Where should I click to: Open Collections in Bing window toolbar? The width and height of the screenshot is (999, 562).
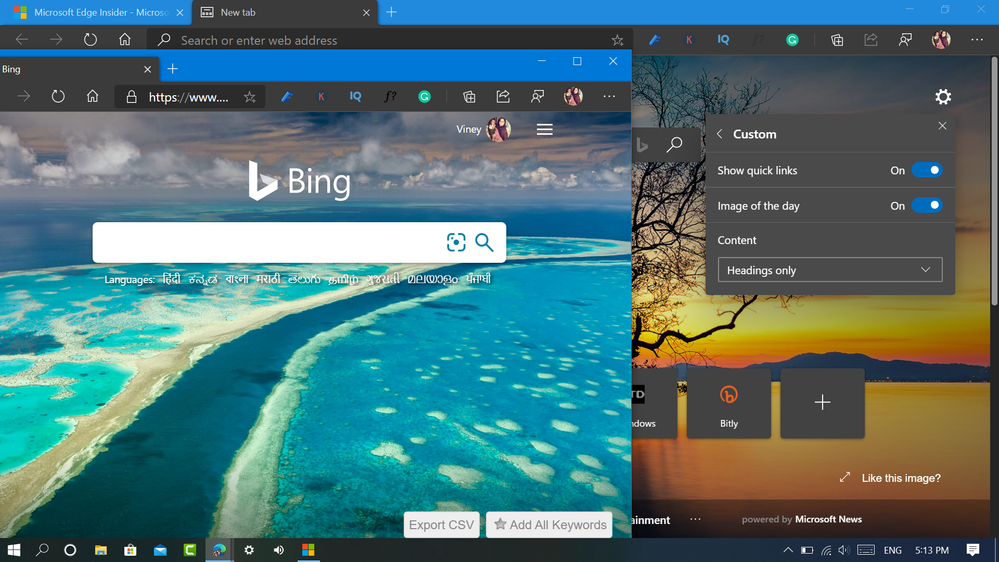point(470,96)
